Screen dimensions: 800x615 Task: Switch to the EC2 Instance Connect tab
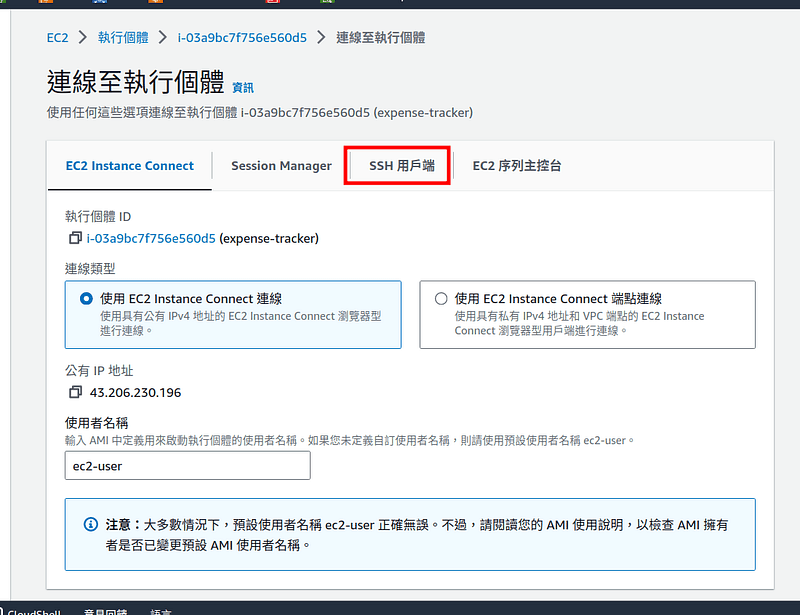click(x=130, y=166)
